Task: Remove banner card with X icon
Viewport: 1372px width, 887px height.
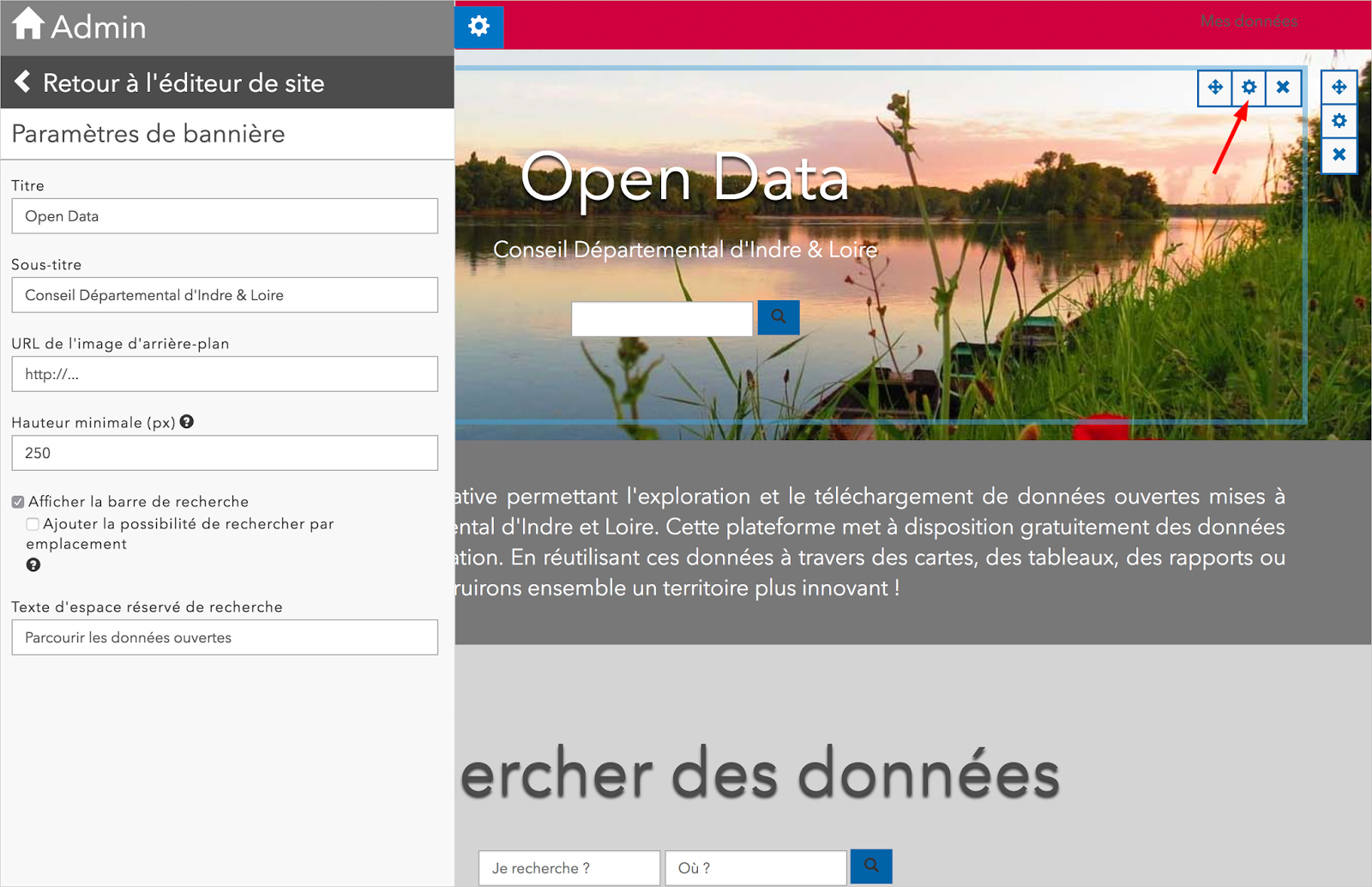Action: coord(1283,87)
